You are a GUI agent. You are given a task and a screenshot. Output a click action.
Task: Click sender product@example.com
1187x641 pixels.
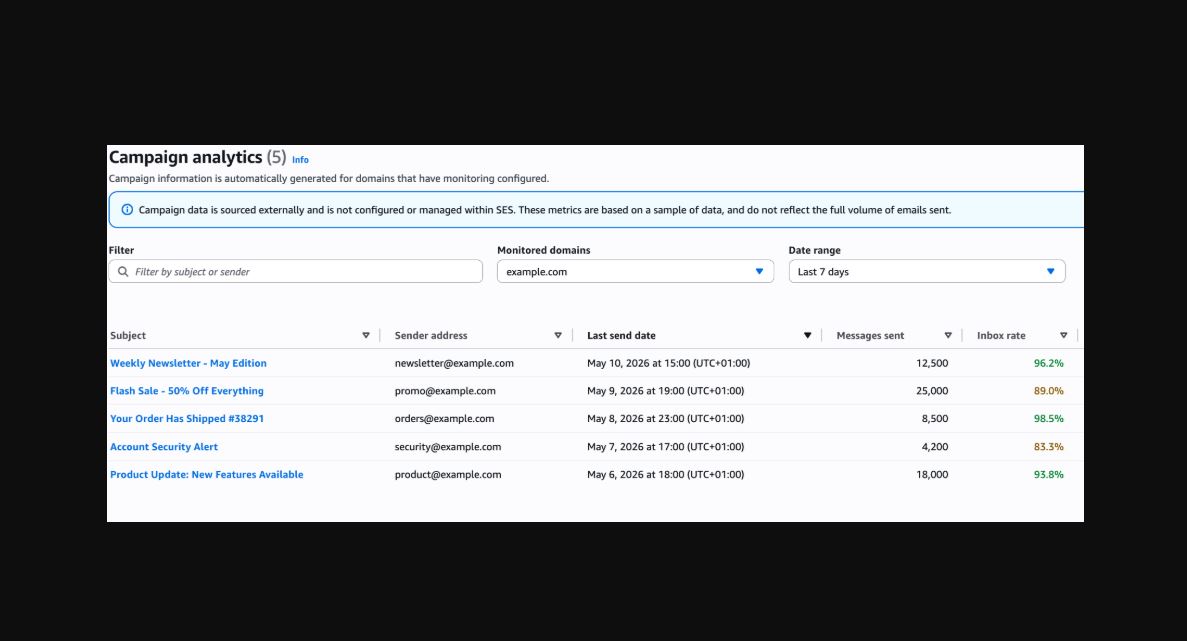click(447, 475)
